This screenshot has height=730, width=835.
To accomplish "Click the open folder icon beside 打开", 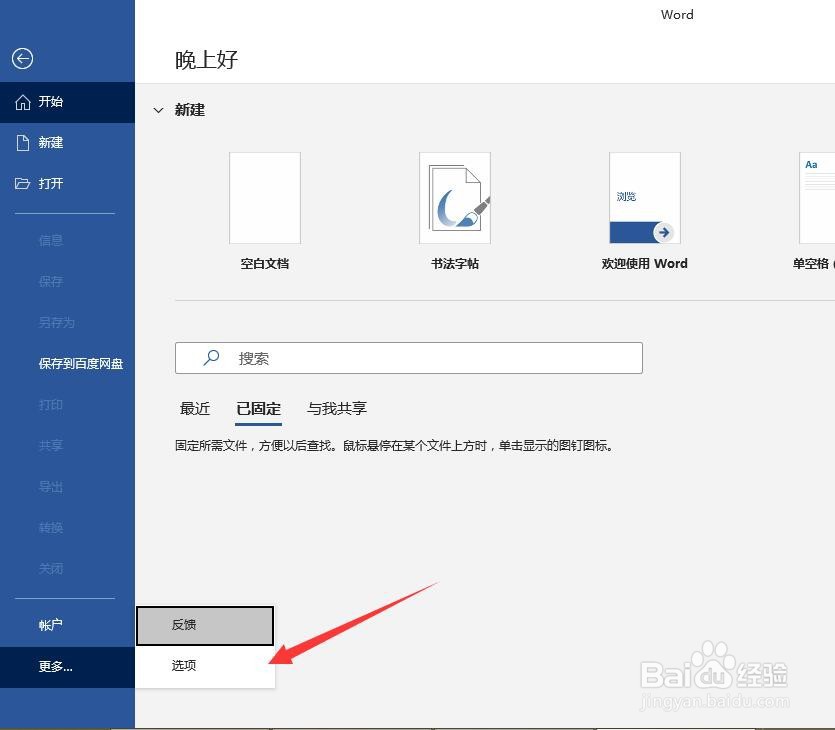I will (22, 184).
